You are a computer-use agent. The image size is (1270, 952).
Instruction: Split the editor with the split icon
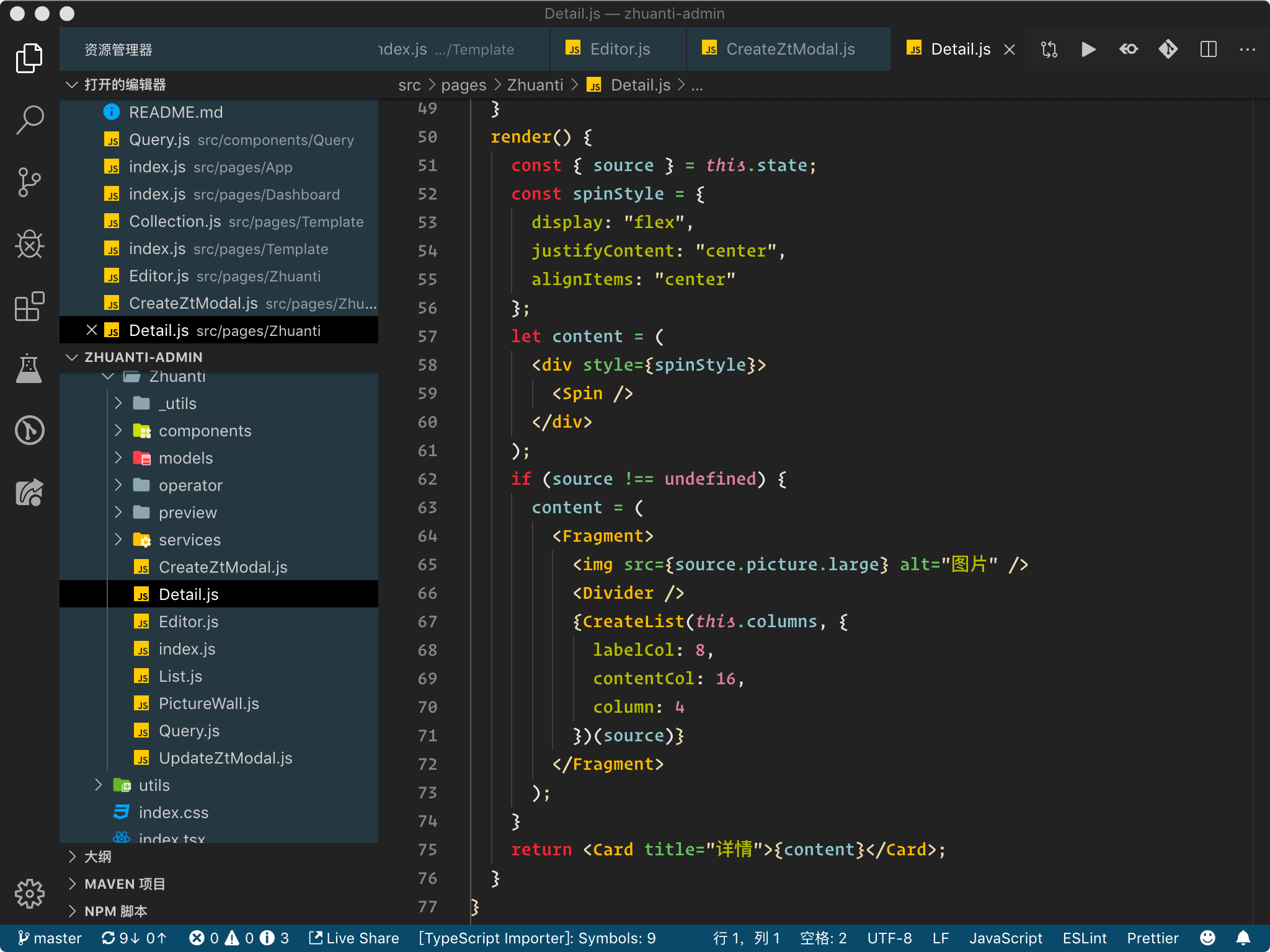[1209, 49]
